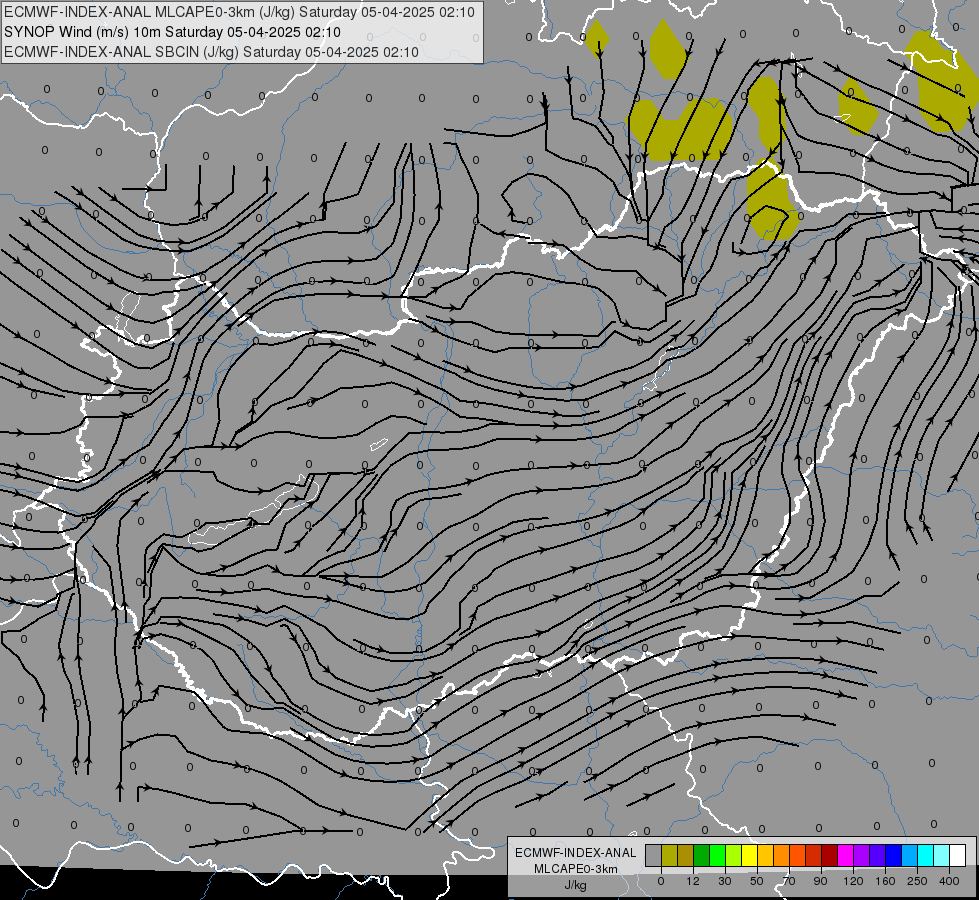Click the 'J/kg' unit label in the legend
Viewport: 979px width, 900px height.
576,885
